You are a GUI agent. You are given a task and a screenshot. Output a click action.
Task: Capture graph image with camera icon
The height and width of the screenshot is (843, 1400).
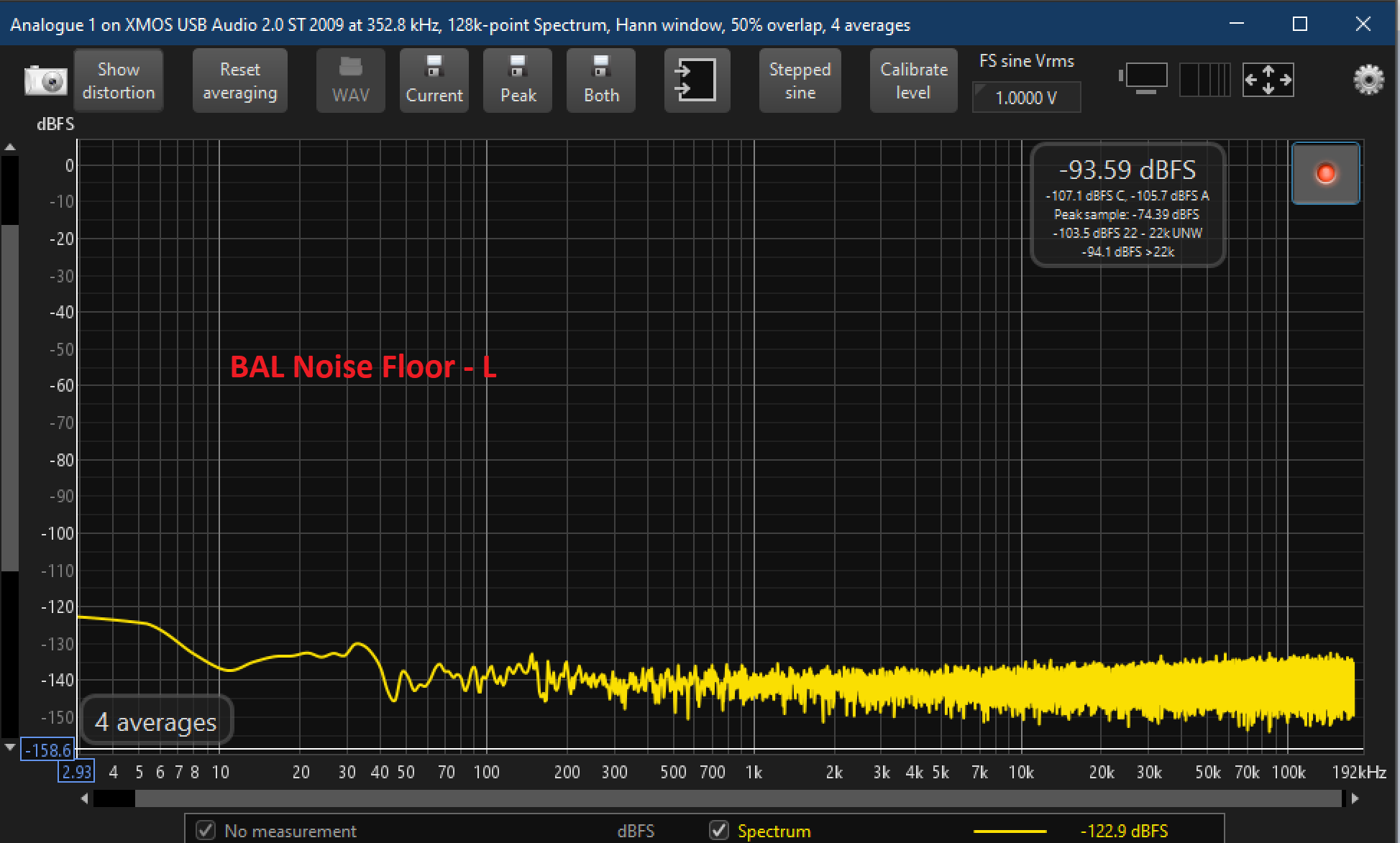tap(46, 80)
